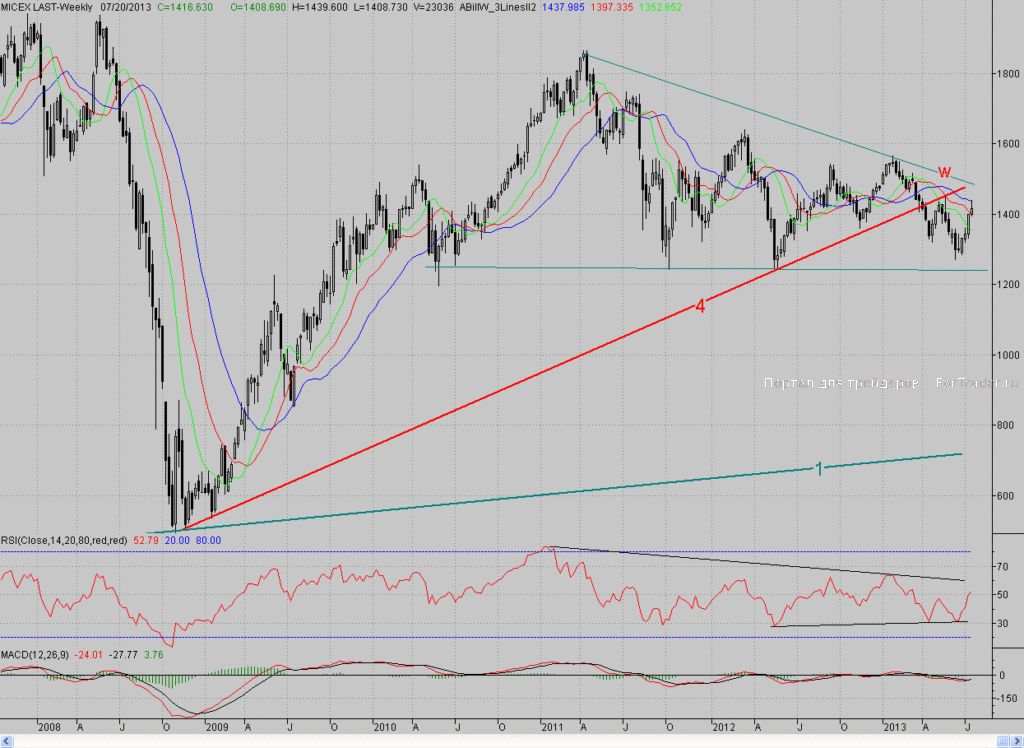The height and width of the screenshot is (748, 1024).
Task: Click the 600 level on the price axis
Action: 1006,496
